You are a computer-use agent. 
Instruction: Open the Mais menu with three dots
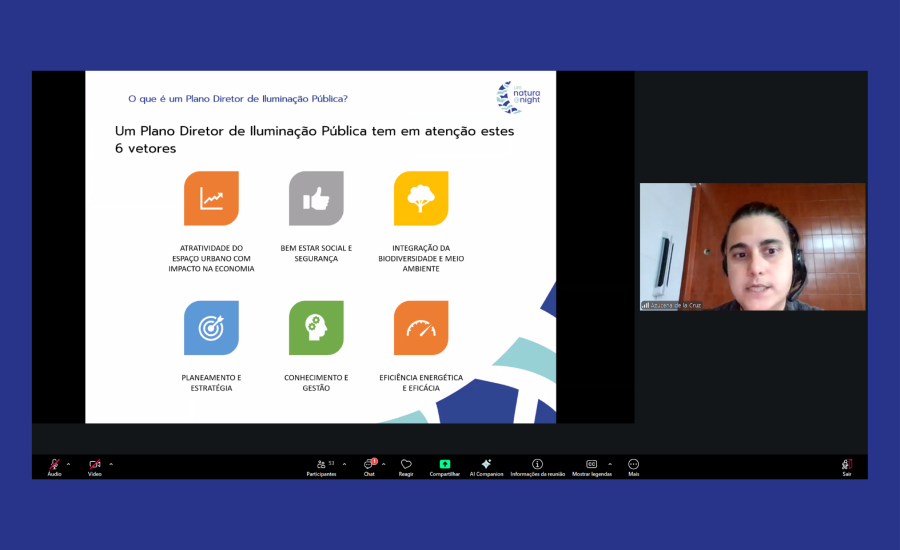point(633,465)
